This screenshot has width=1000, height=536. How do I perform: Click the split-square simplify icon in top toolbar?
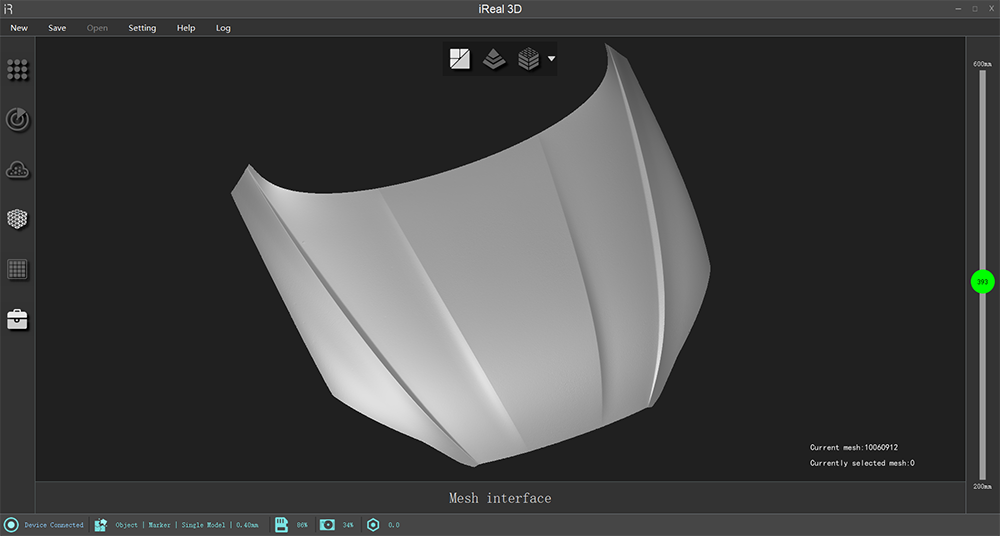460,59
